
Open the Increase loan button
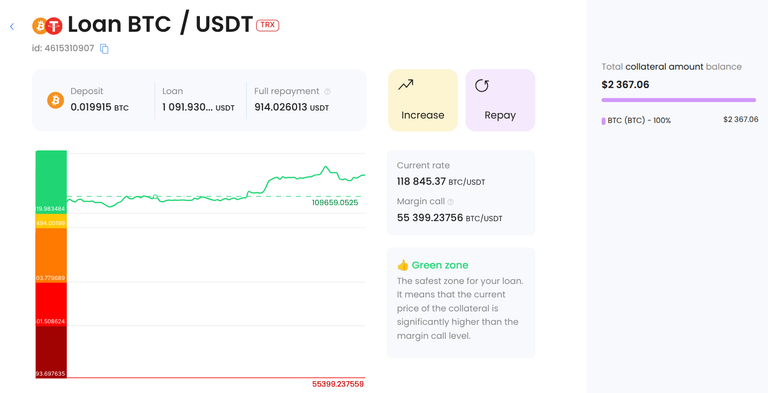[x=423, y=100]
